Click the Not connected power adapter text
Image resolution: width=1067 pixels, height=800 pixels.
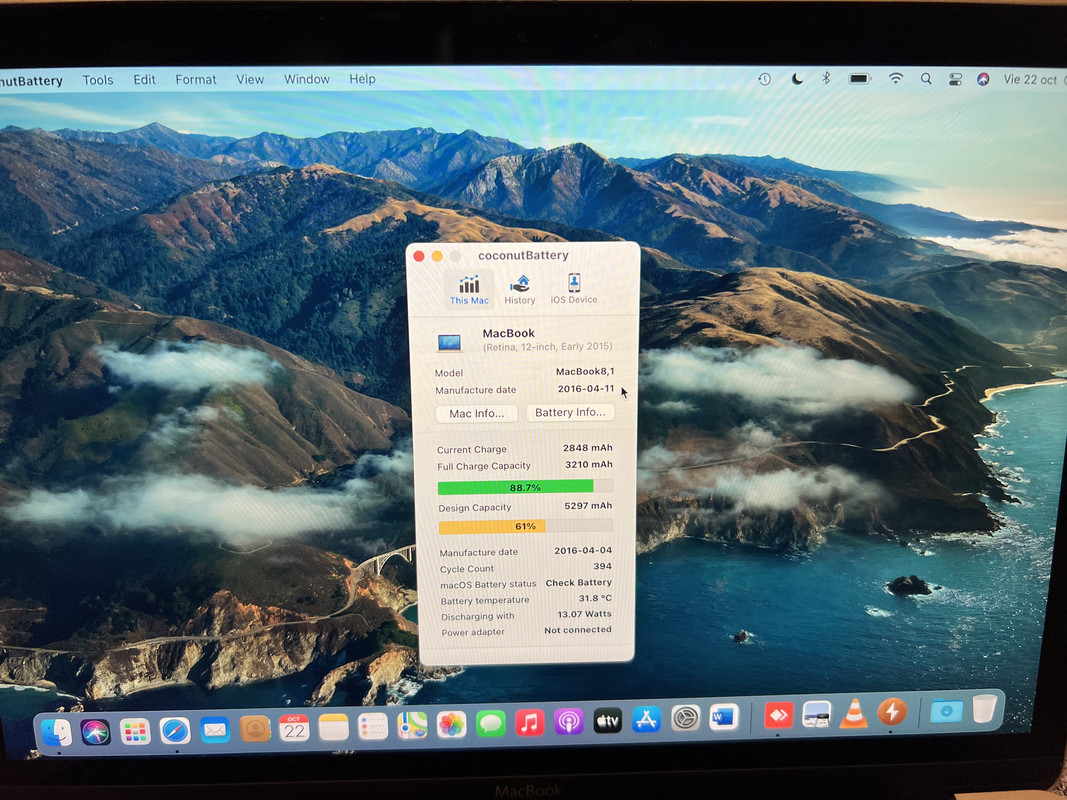(577, 630)
